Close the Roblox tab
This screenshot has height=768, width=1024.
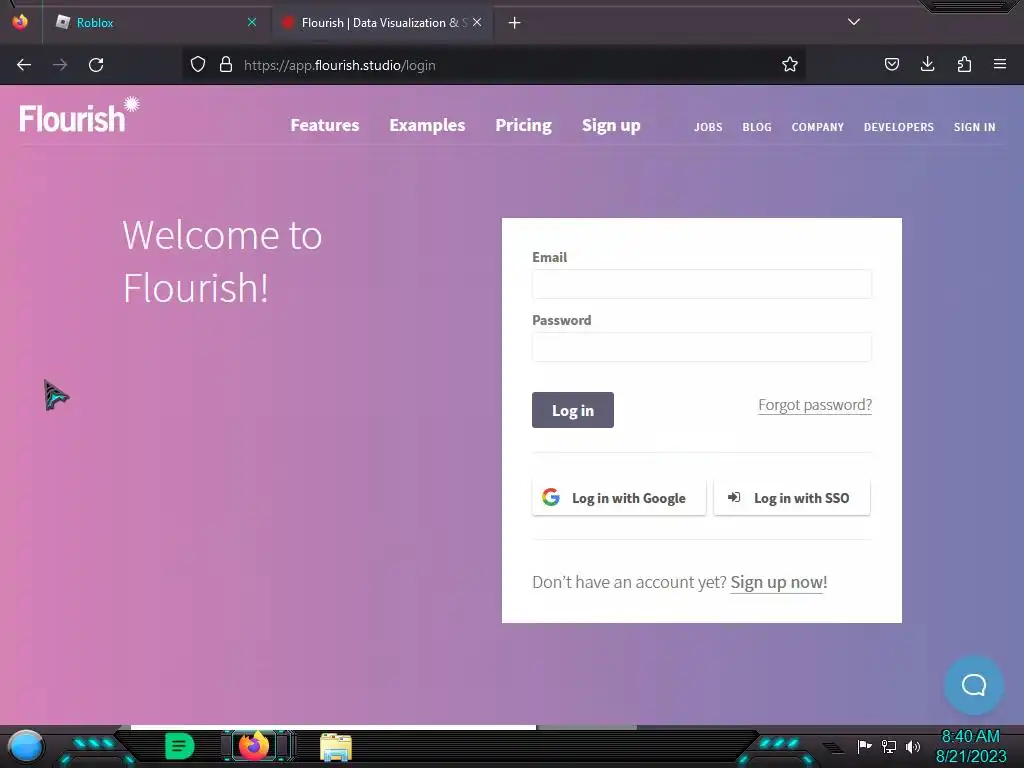point(252,22)
